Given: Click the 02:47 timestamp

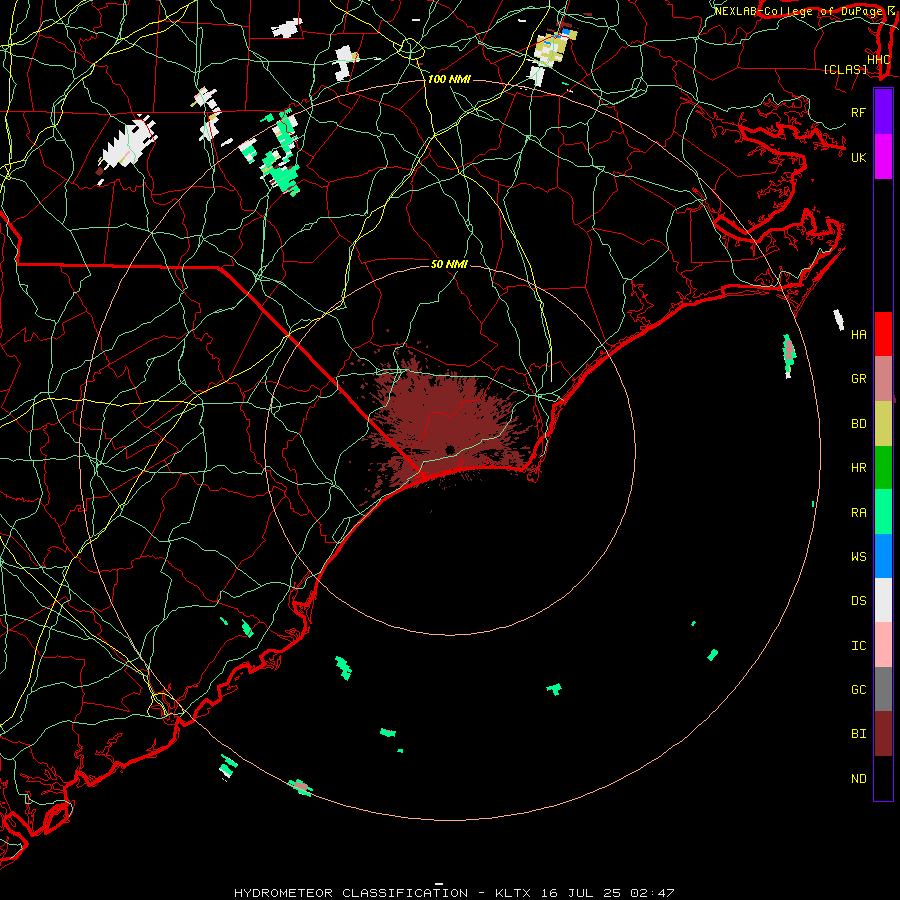Looking at the screenshot, I should point(652,893).
